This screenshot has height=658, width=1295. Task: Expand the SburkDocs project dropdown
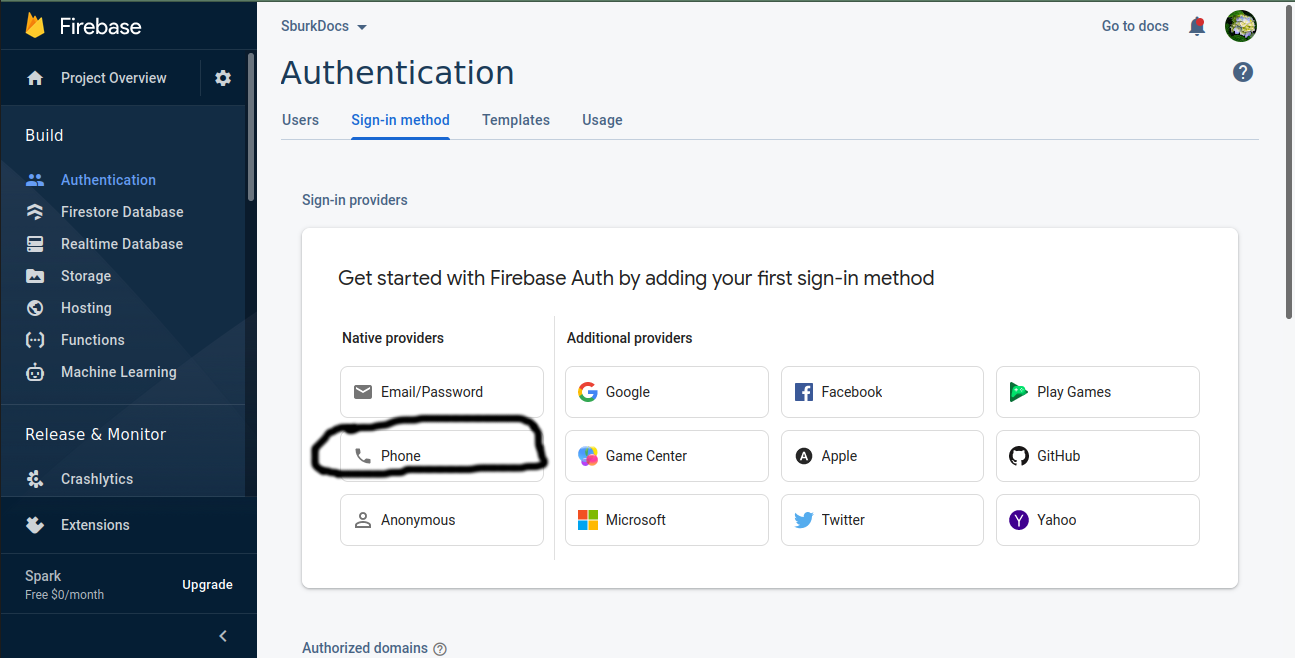coord(362,27)
